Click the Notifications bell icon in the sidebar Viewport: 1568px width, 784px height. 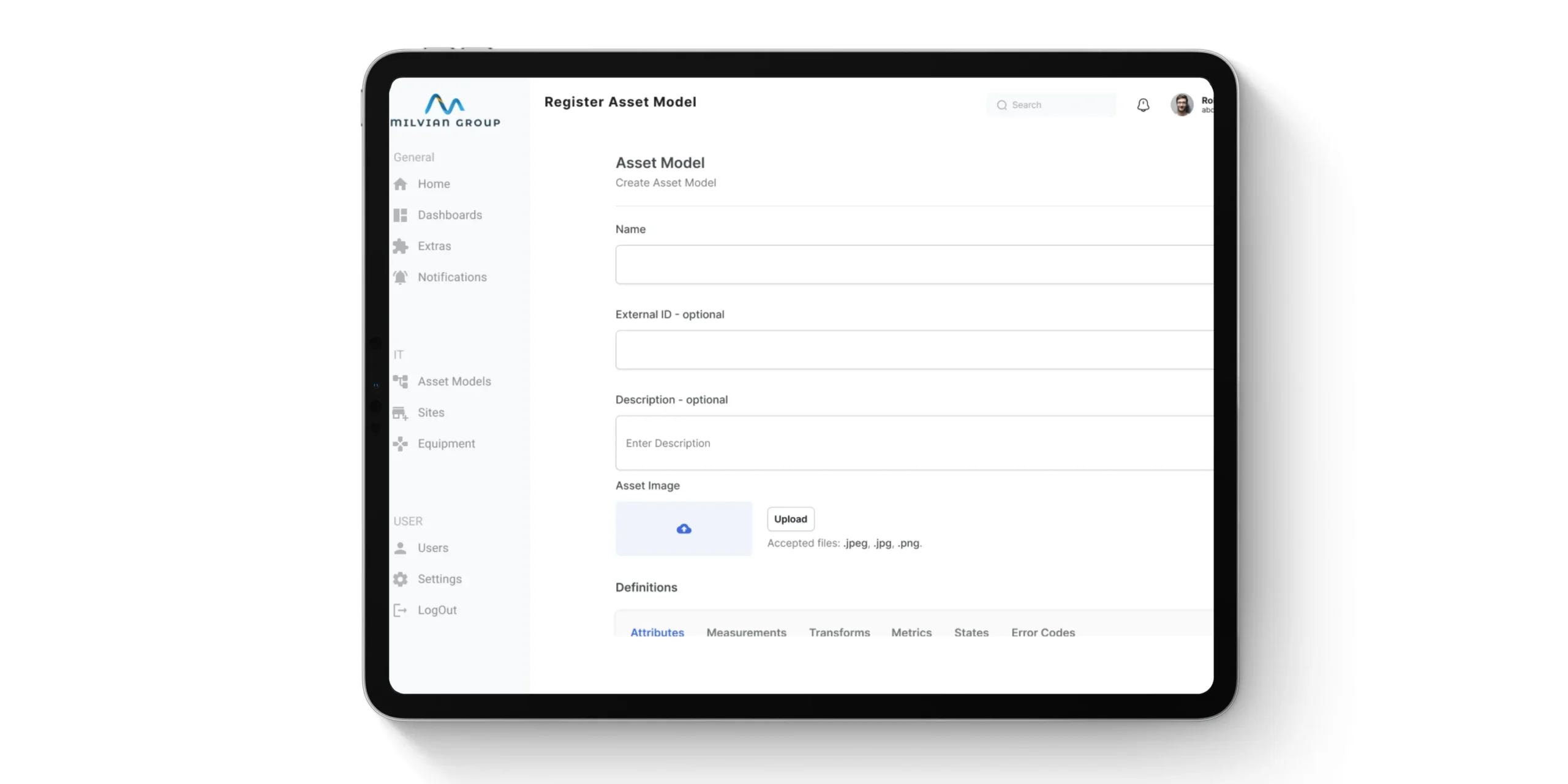(x=400, y=277)
